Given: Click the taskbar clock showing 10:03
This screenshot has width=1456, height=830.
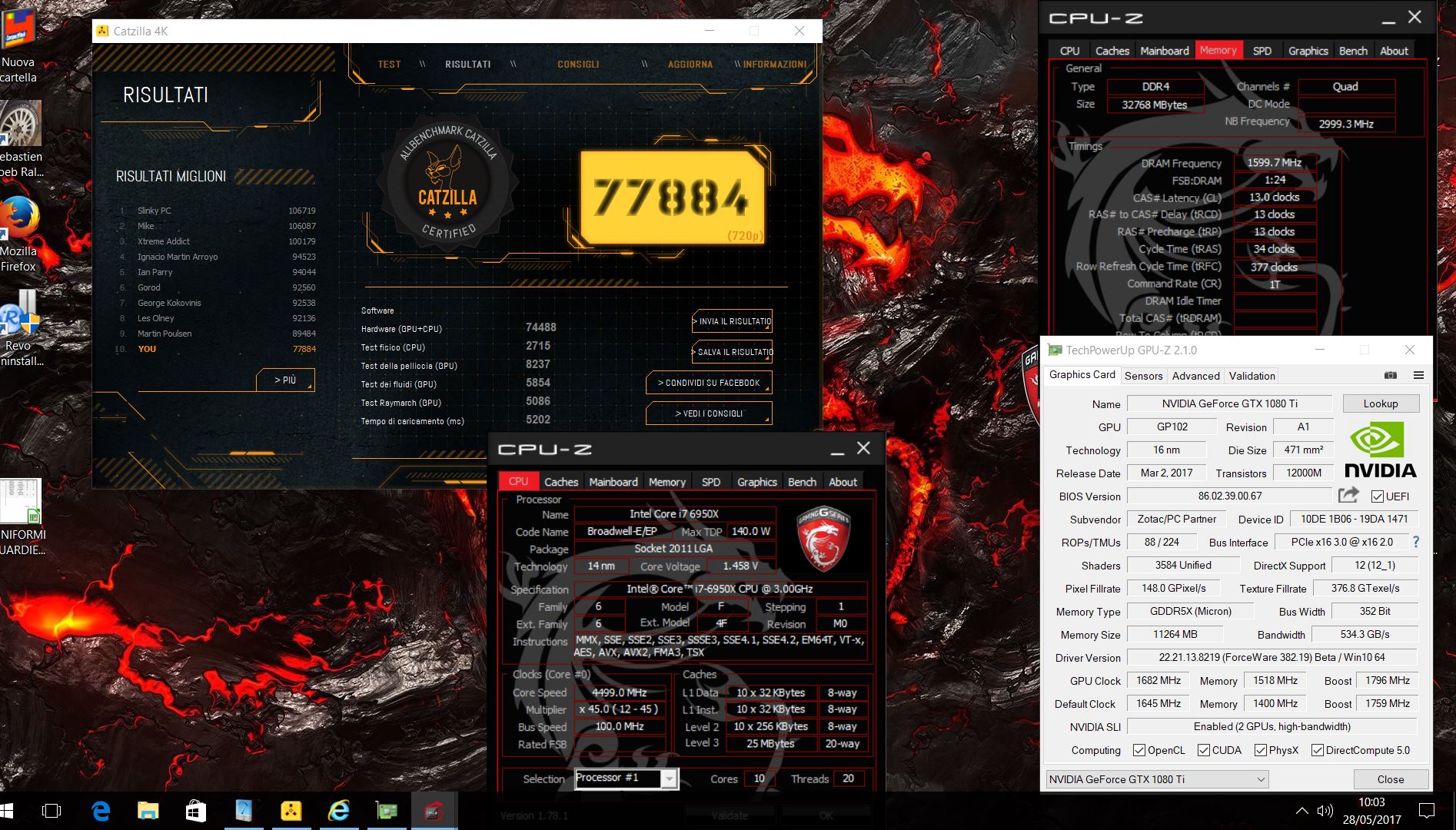Looking at the screenshot, I should tap(1372, 811).
